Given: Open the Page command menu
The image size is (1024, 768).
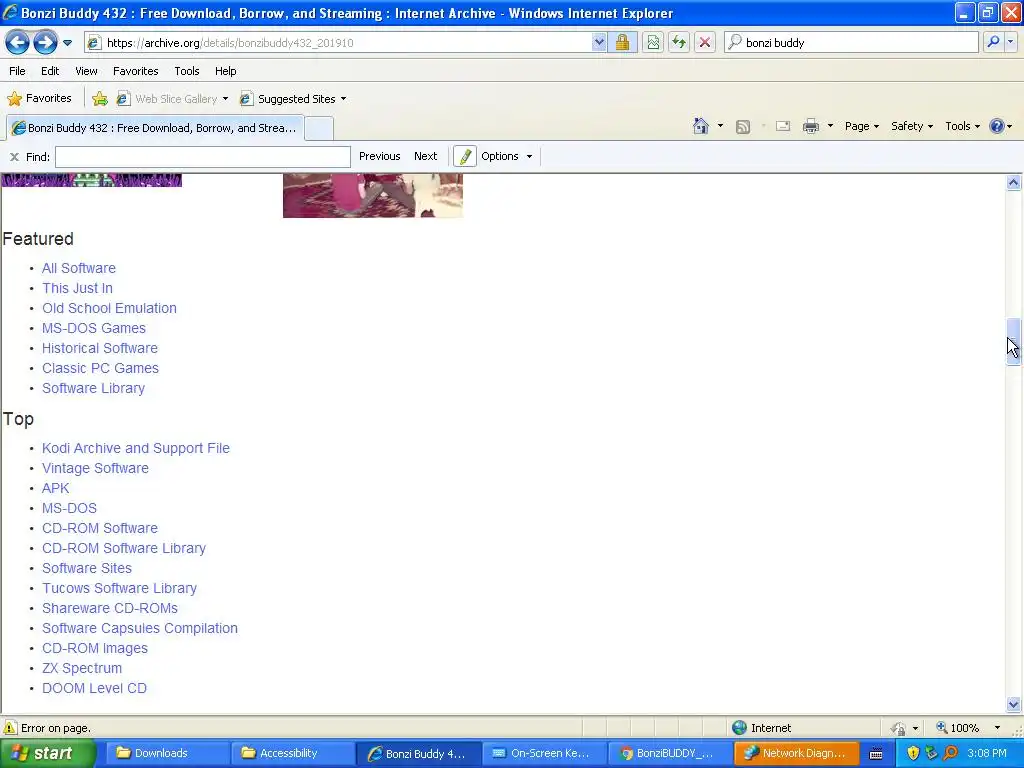Looking at the screenshot, I should pyautogui.click(x=861, y=126).
